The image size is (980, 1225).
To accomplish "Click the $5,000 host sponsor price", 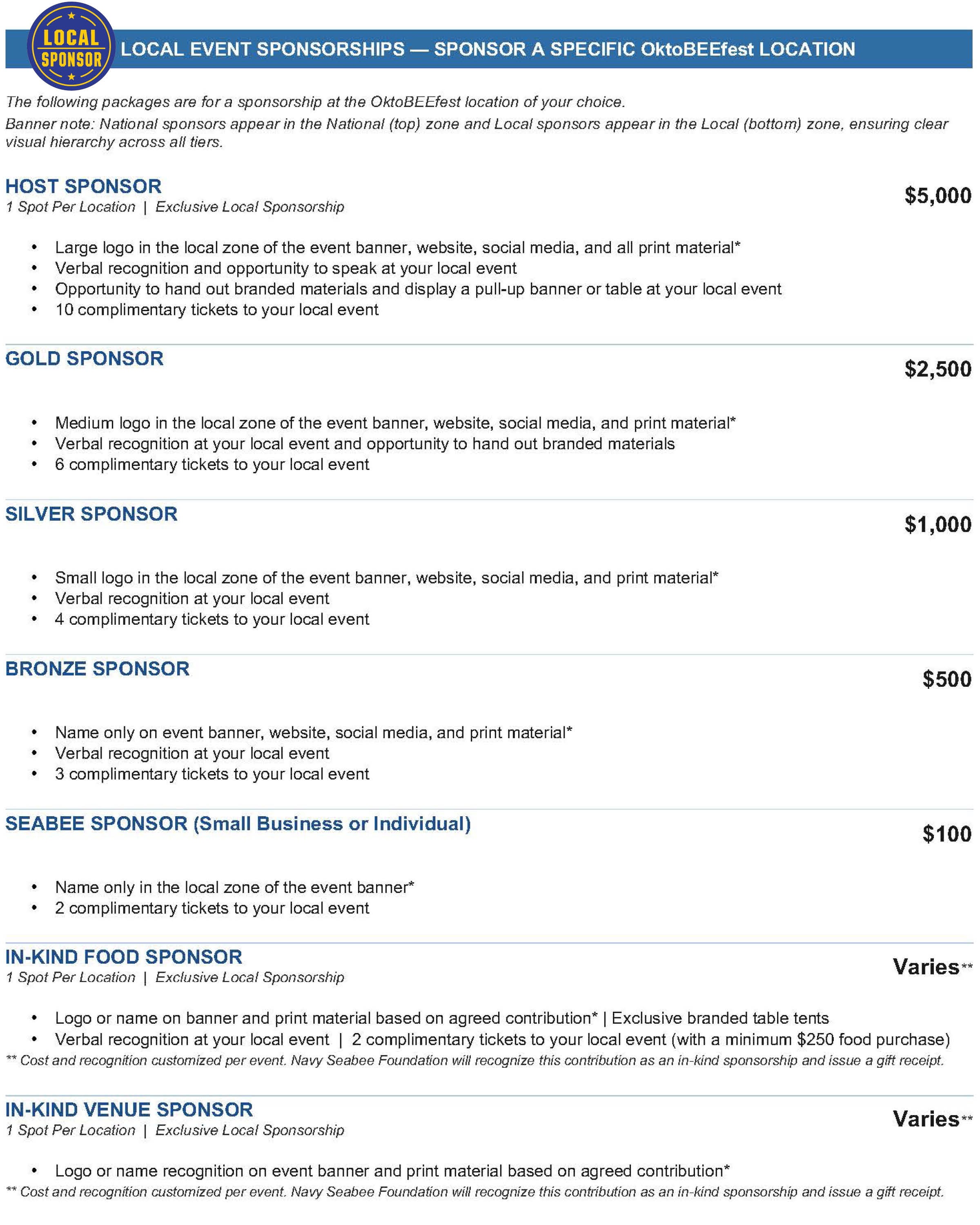I will click(x=938, y=196).
